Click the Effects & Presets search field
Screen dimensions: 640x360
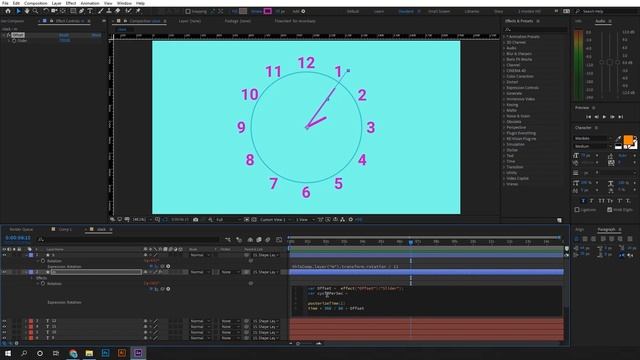(536, 29)
